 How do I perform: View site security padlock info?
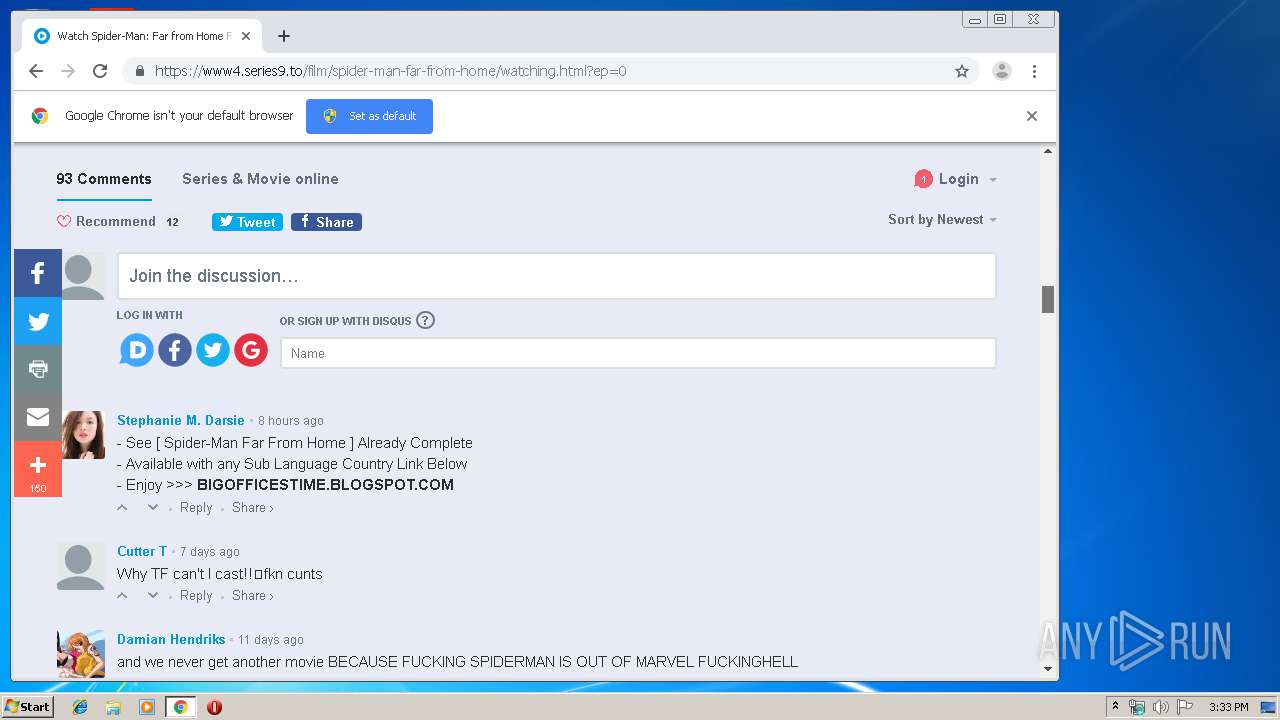pos(139,71)
